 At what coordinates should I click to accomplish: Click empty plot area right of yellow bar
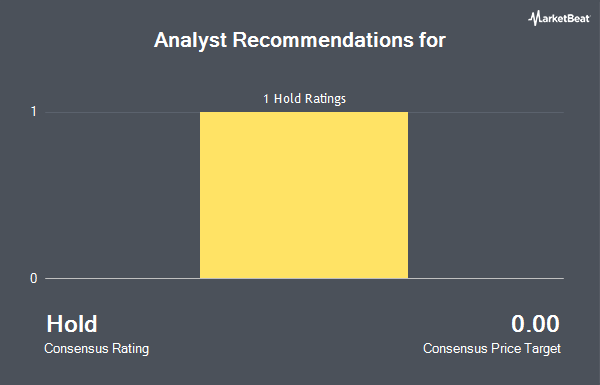pyautogui.click(x=486, y=195)
